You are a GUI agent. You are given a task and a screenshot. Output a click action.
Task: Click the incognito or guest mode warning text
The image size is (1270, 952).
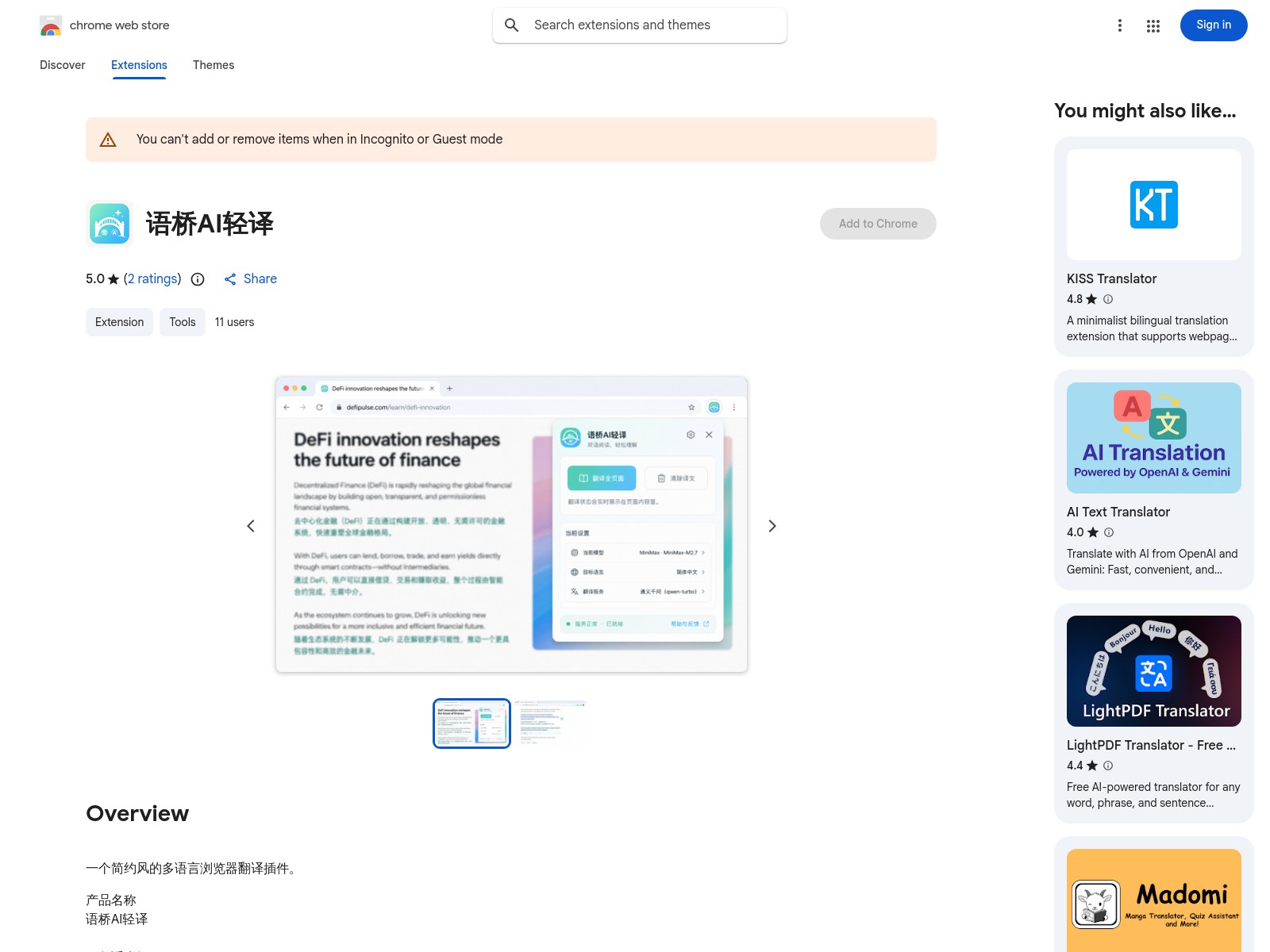point(319,140)
